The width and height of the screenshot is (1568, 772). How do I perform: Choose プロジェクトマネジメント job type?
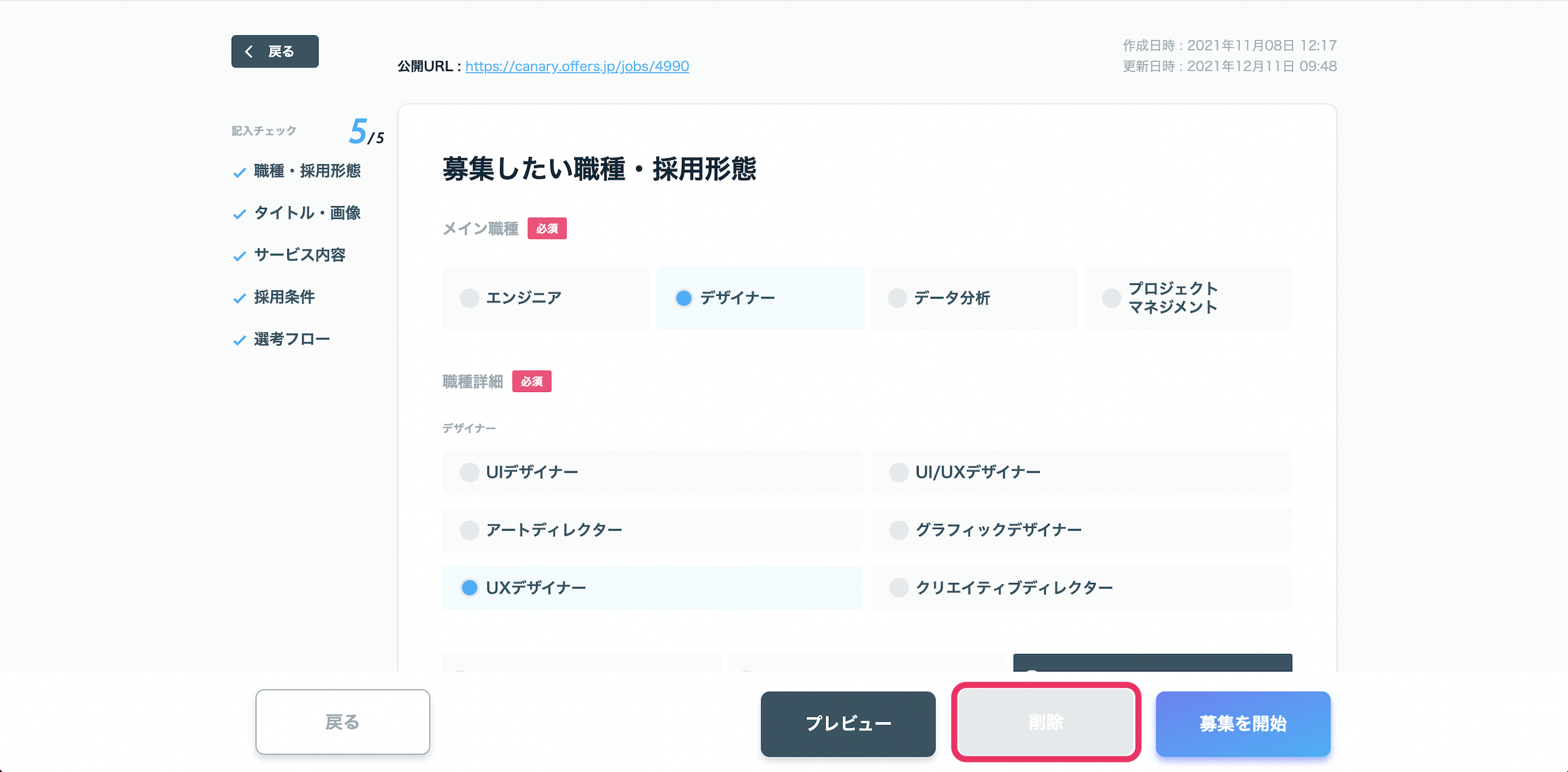(x=1188, y=298)
